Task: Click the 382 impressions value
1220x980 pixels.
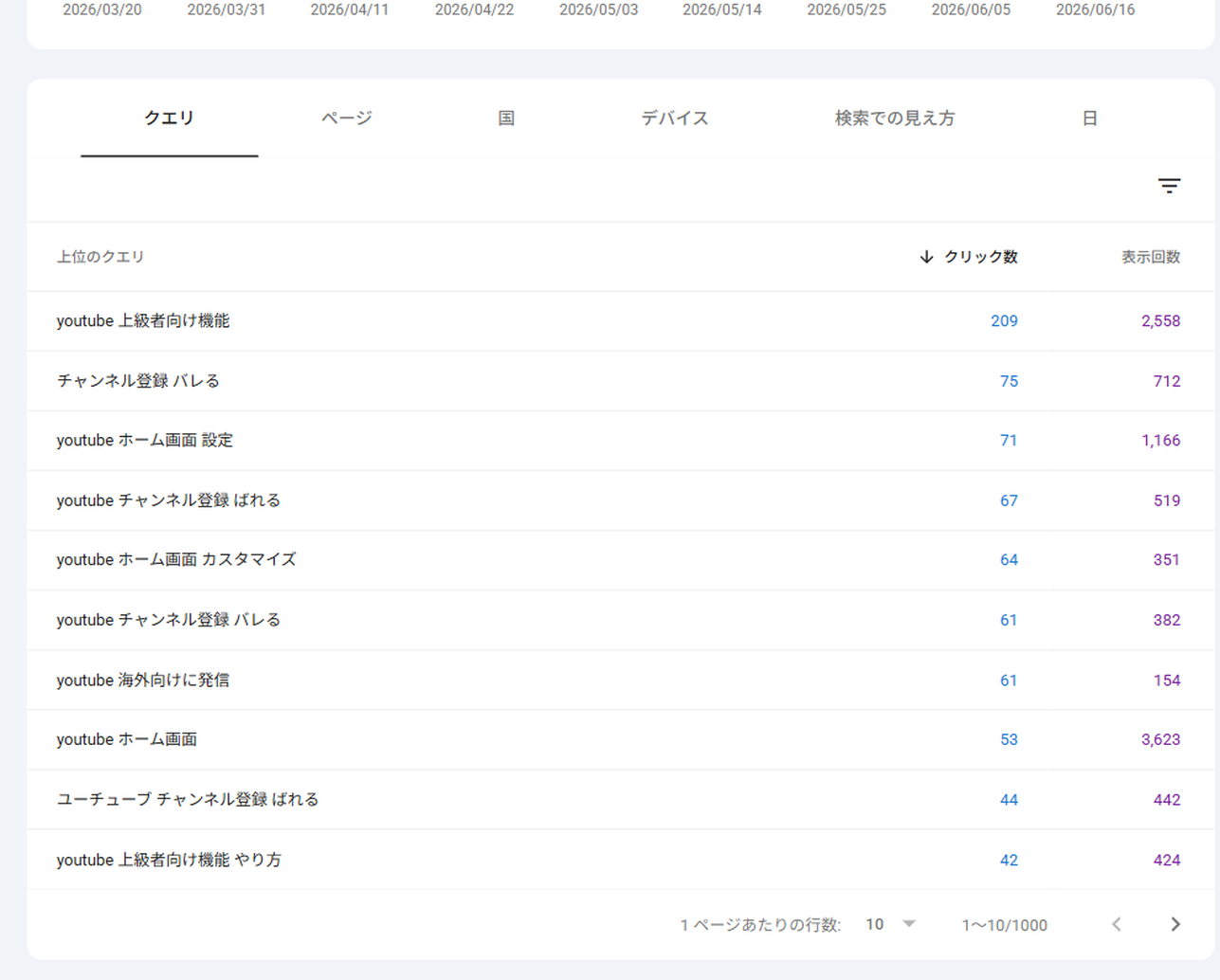Action: [1167, 620]
